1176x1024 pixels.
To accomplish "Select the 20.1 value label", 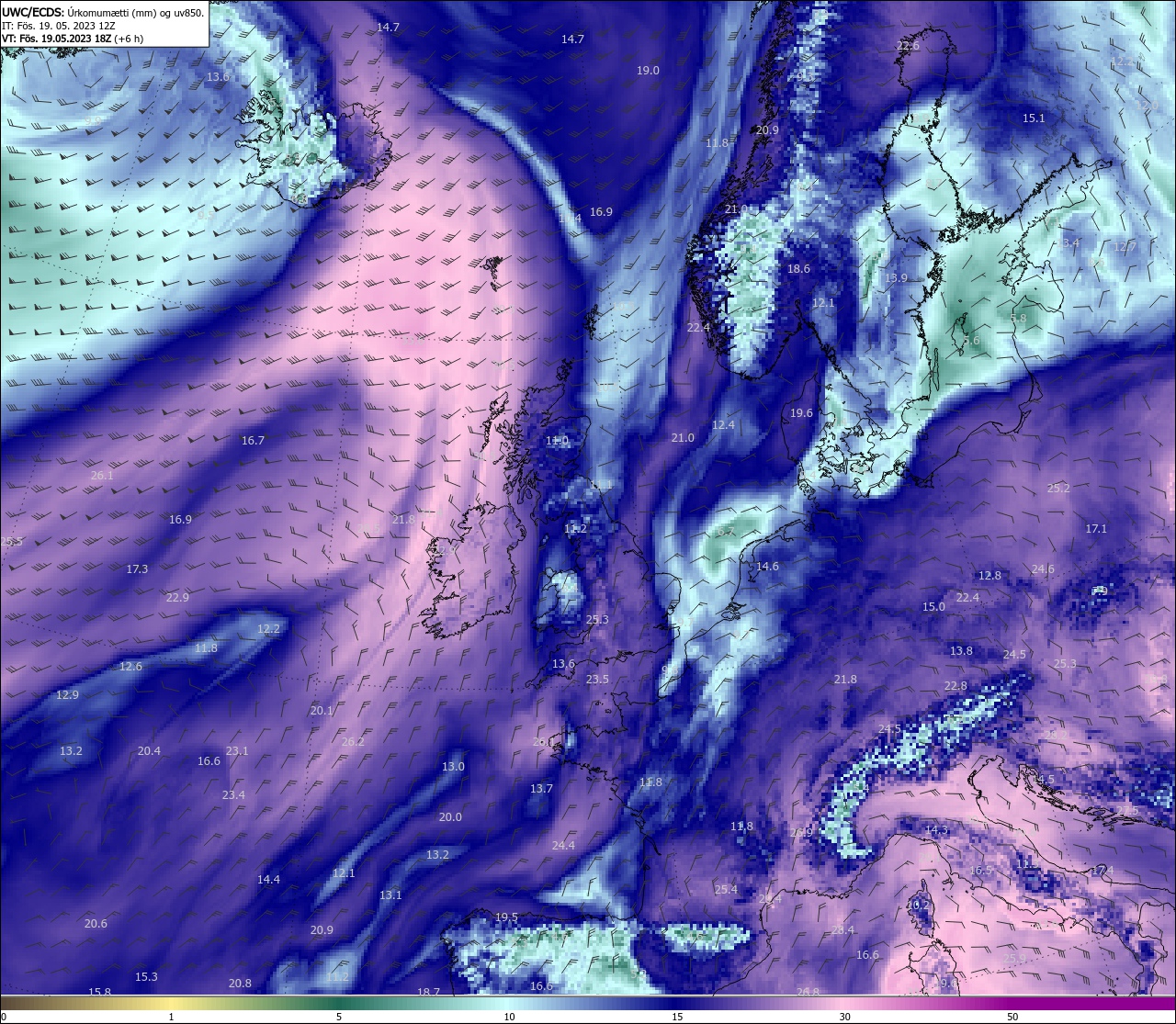I will coord(322,711).
